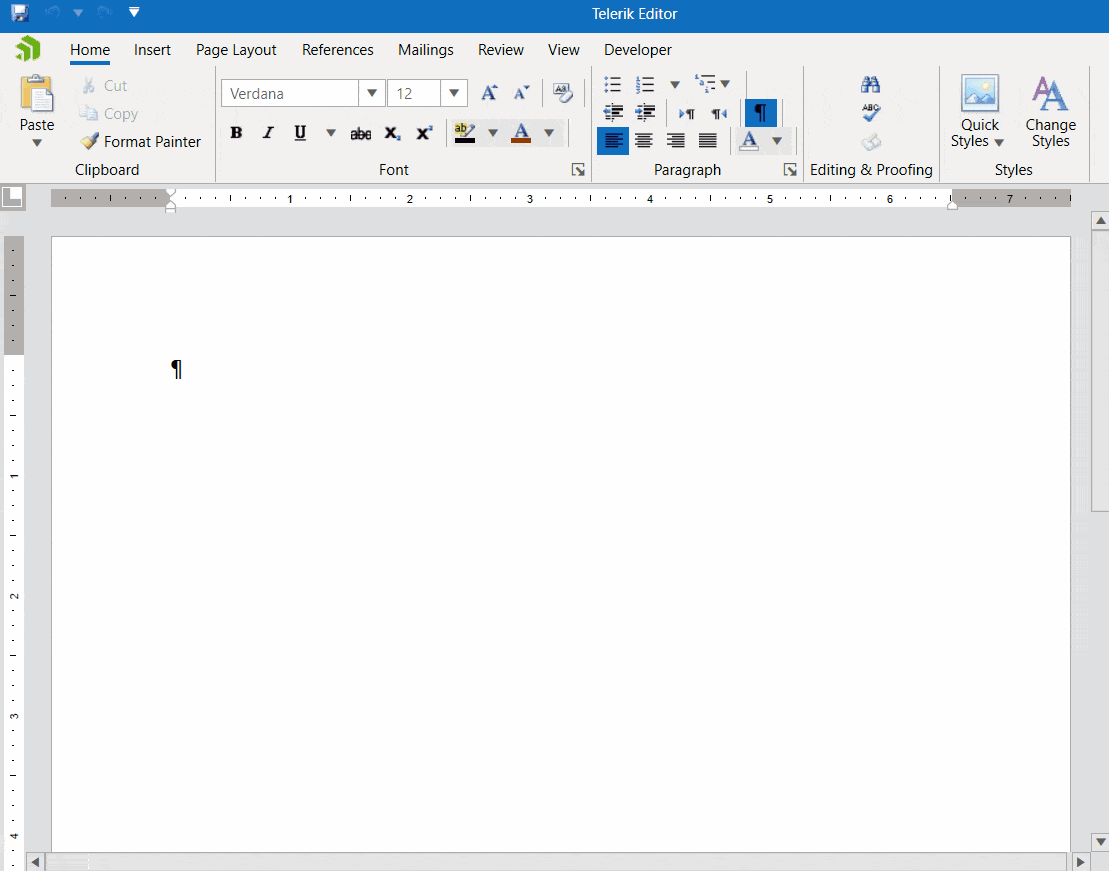Screen dimensions: 1109x871
Task: Apply subscript to text
Action: [x=391, y=132]
